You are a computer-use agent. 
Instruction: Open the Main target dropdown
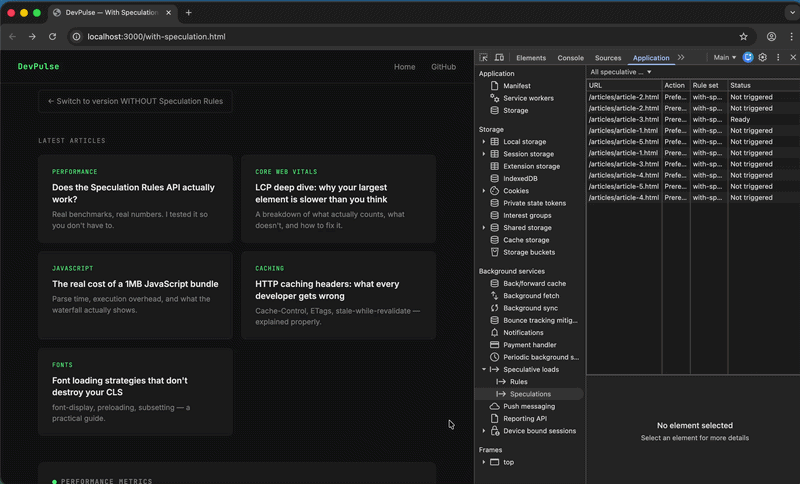(724, 58)
